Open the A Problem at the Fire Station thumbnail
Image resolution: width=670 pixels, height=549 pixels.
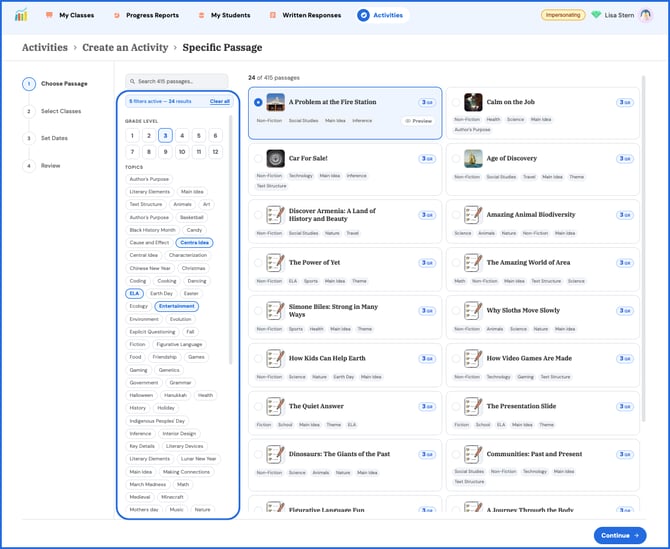(276, 102)
